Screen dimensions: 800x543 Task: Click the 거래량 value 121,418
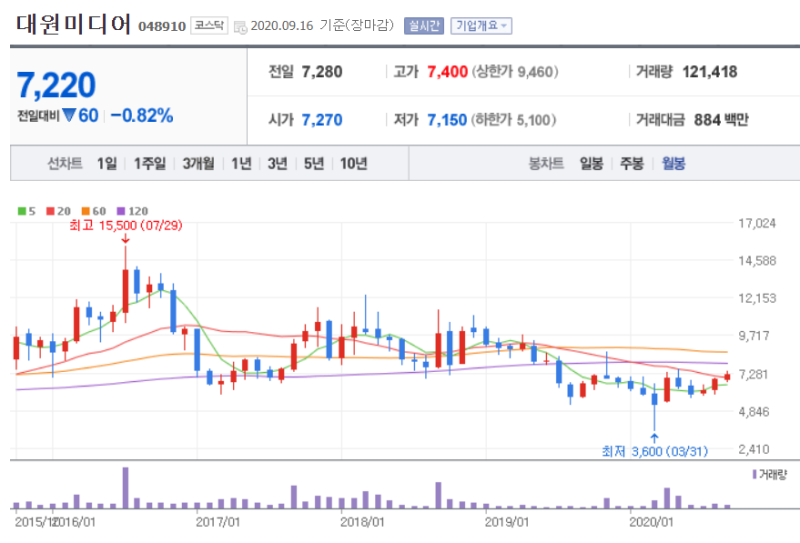(x=710, y=72)
